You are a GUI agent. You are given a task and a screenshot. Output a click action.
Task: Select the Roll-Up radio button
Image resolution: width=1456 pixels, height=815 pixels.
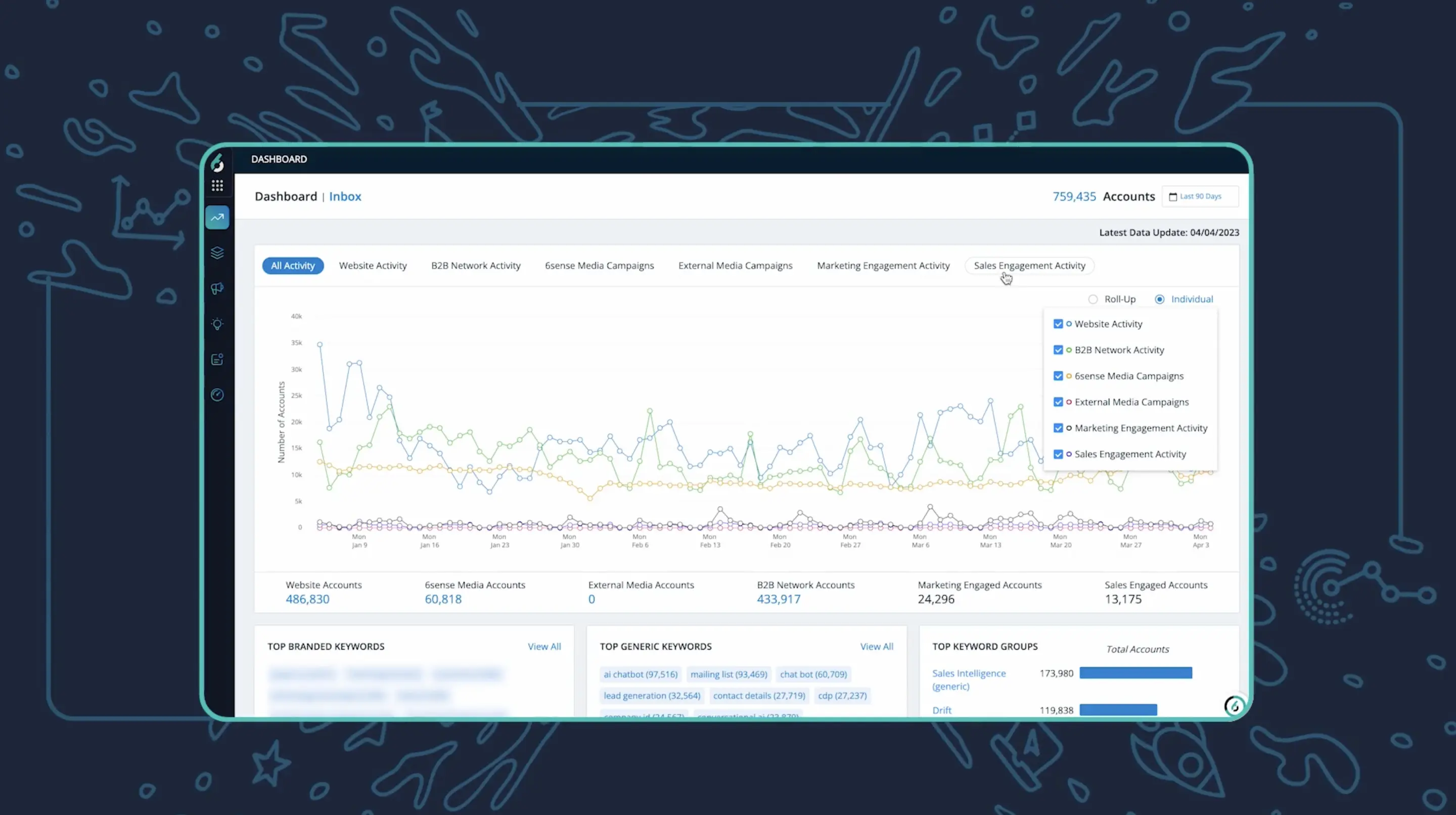click(x=1093, y=299)
